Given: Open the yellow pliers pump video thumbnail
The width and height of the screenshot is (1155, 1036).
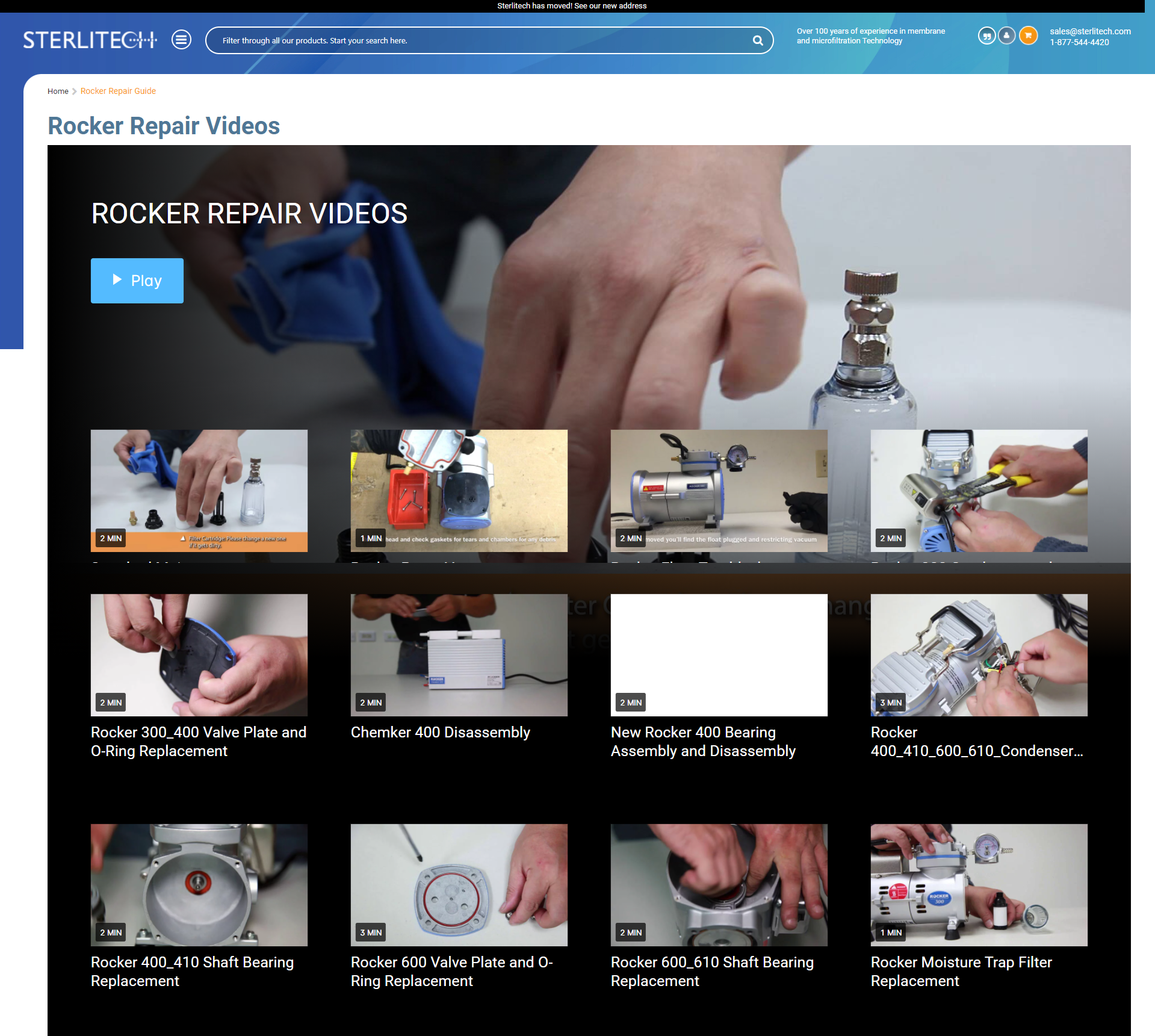Looking at the screenshot, I should point(979,491).
